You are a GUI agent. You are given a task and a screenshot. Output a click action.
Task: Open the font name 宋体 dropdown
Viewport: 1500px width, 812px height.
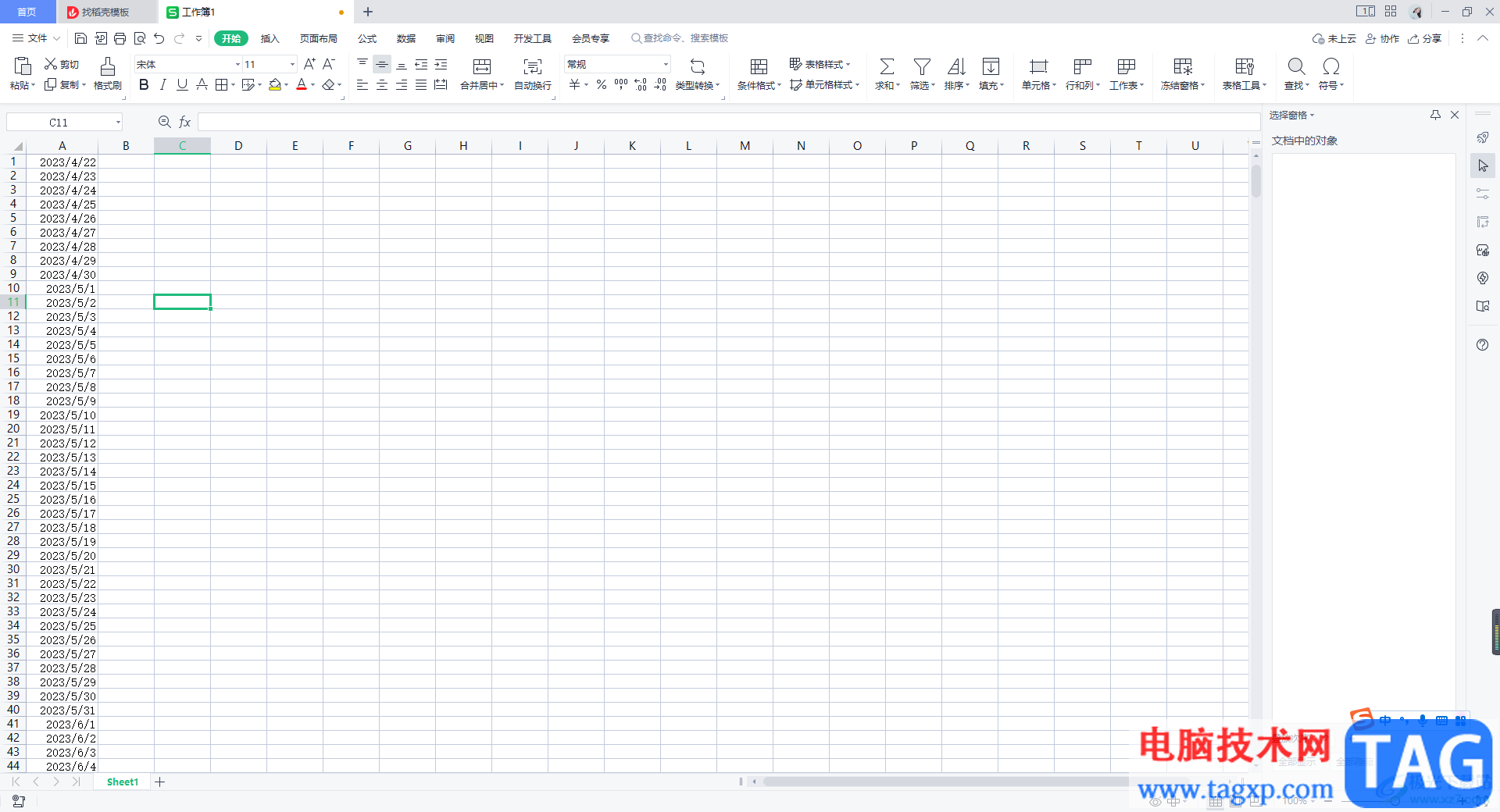click(x=237, y=64)
